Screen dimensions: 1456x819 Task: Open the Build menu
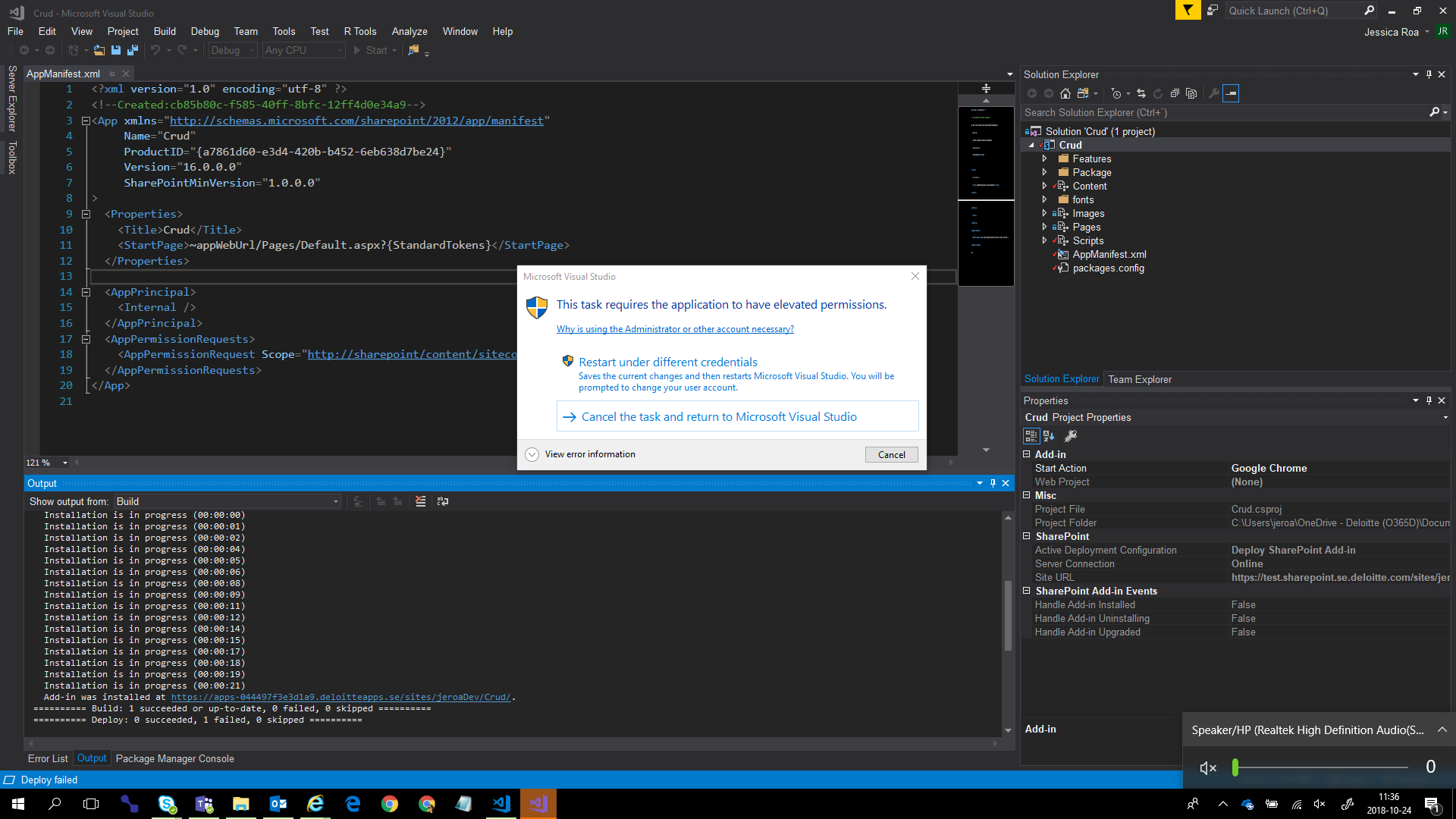(165, 31)
